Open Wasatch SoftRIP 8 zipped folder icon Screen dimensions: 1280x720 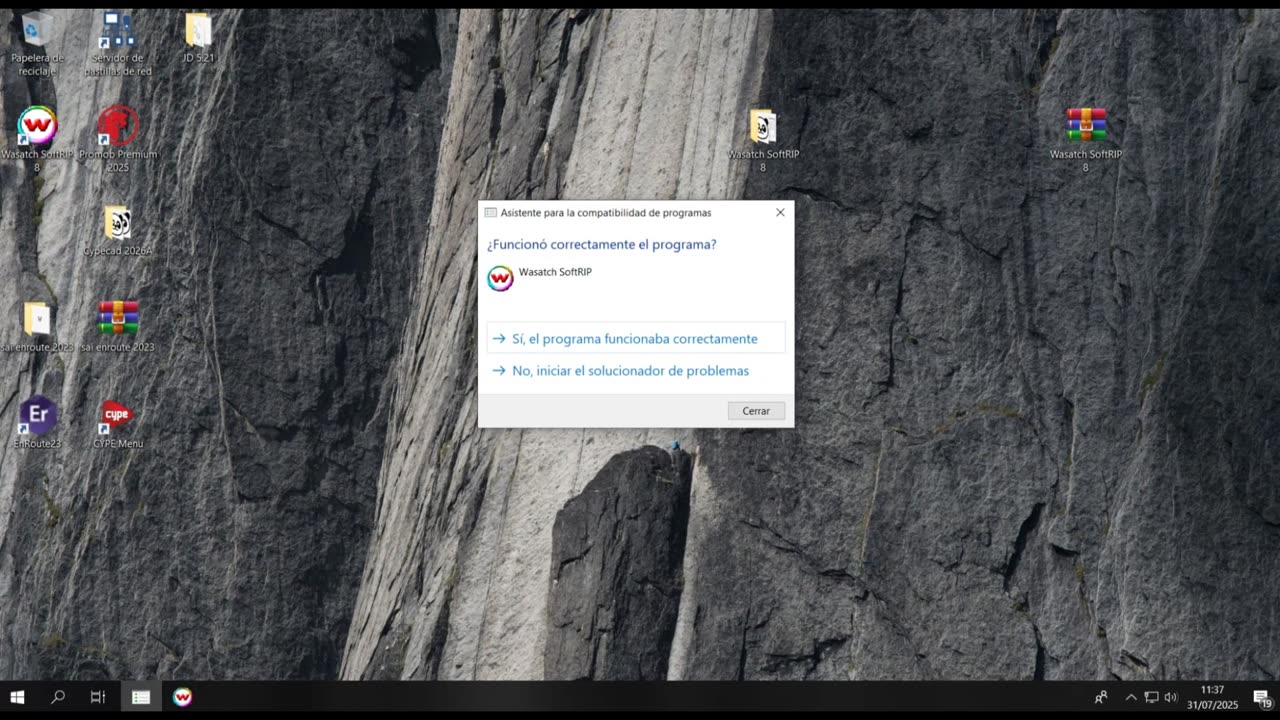pos(763,139)
